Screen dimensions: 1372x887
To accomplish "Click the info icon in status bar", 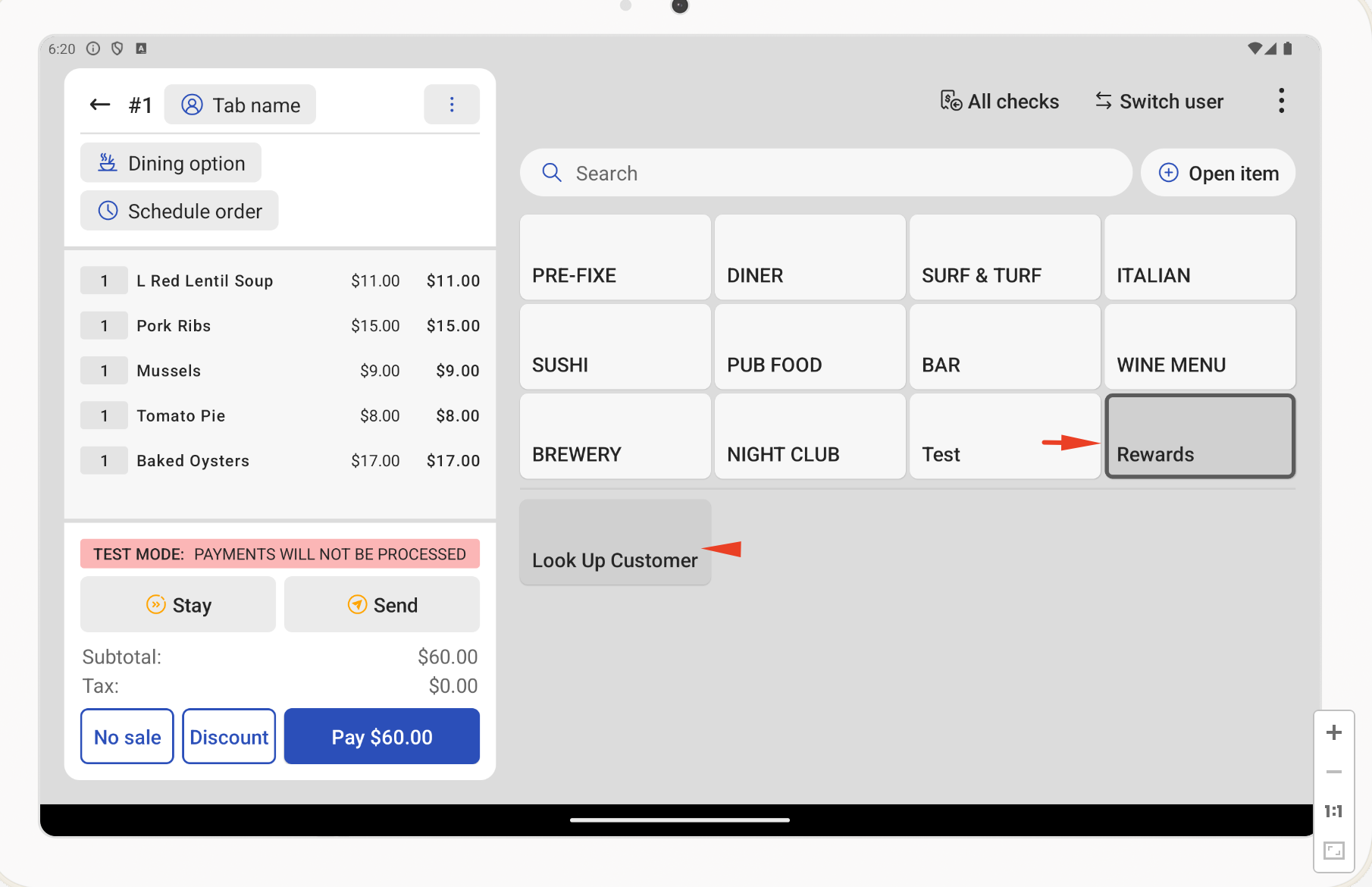I will (93, 49).
